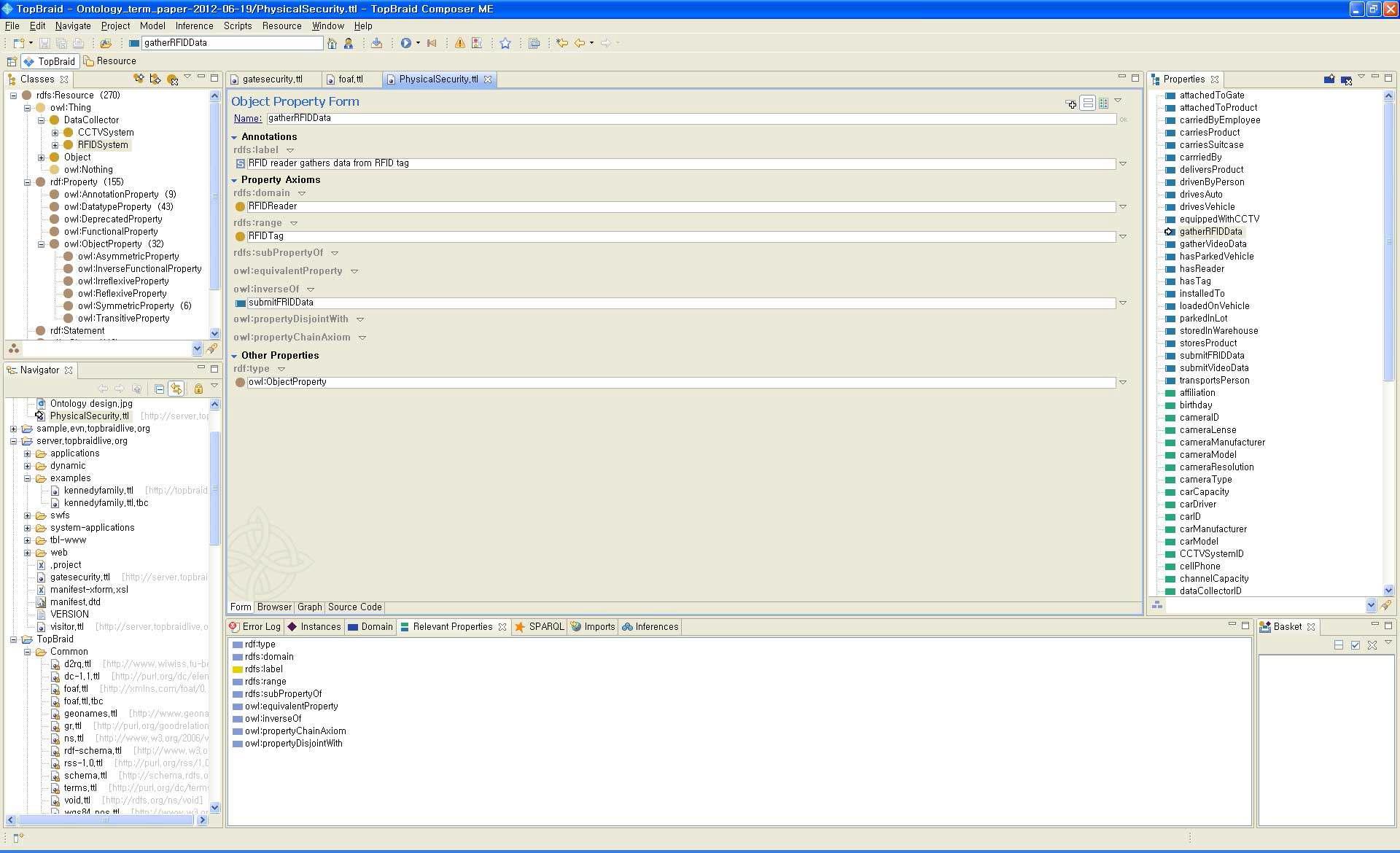Switch to Source Code view tab

[x=354, y=607]
